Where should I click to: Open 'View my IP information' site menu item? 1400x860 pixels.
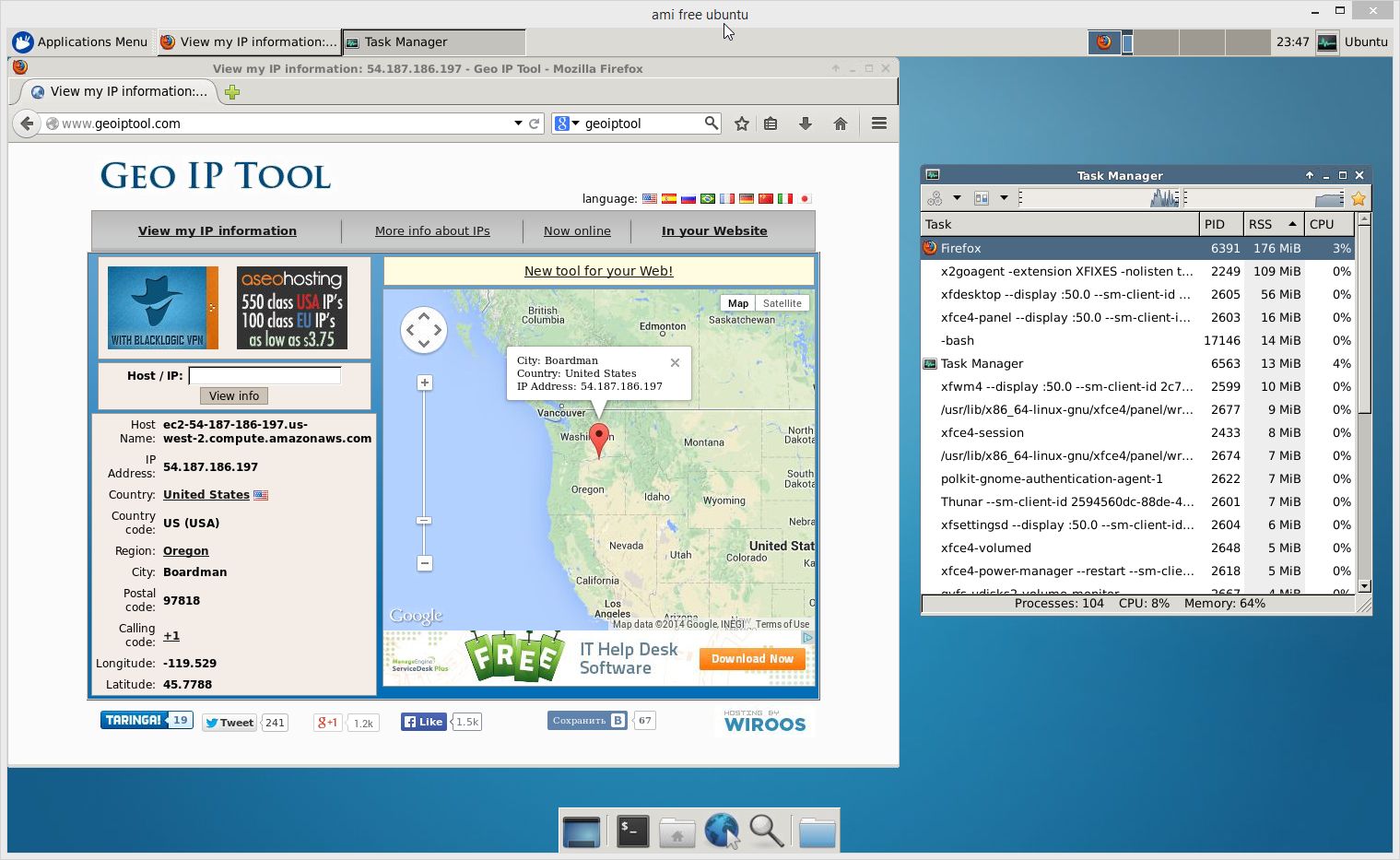pyautogui.click(x=218, y=230)
